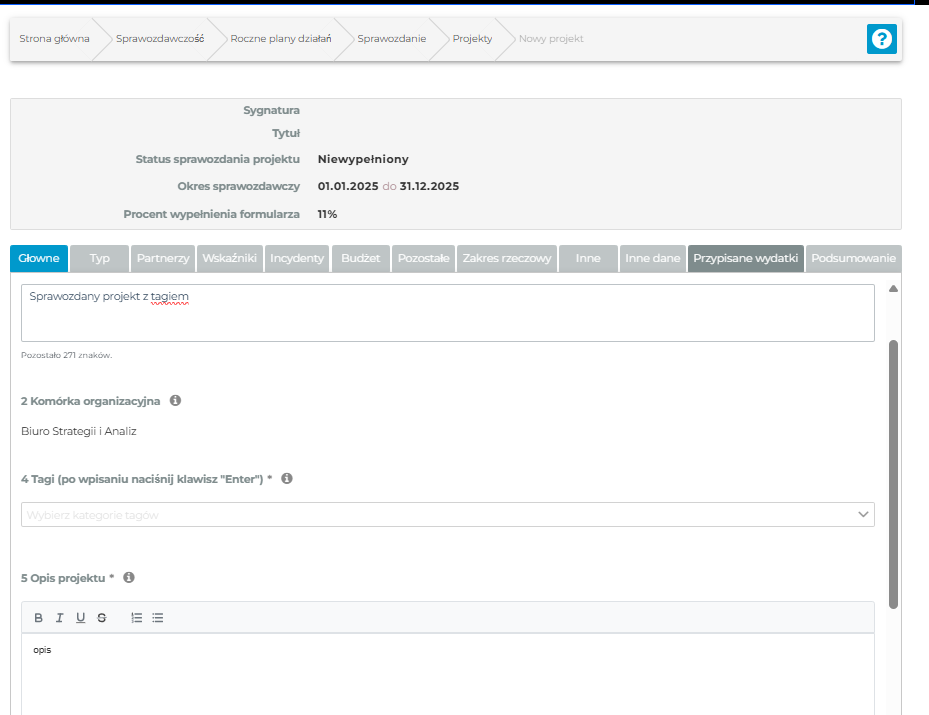Viewport: 929px width, 715px height.
Task: Open Roczne plany działań breadcrumb link
Action: [280, 39]
